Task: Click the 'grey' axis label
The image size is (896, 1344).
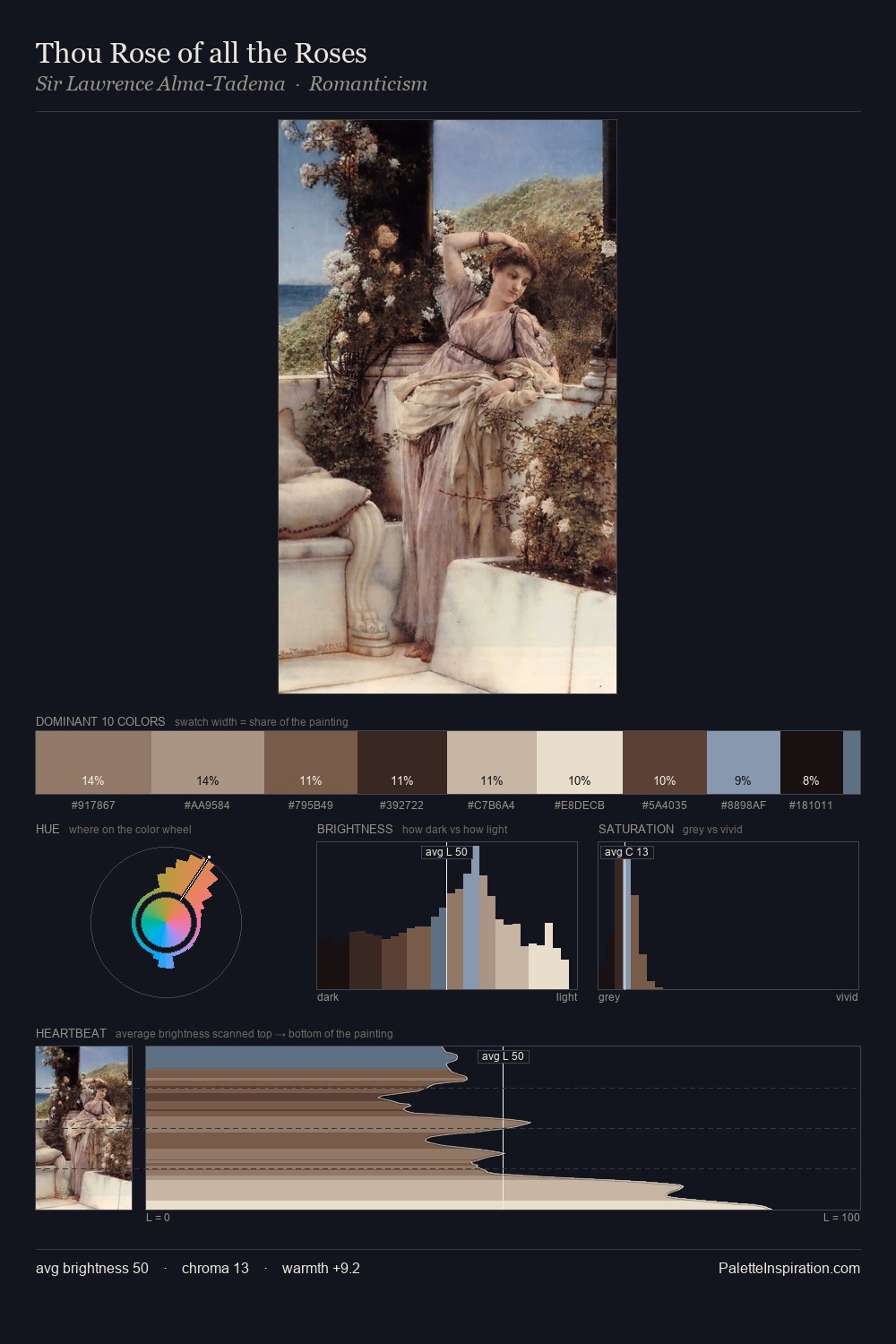Action: 609,997
